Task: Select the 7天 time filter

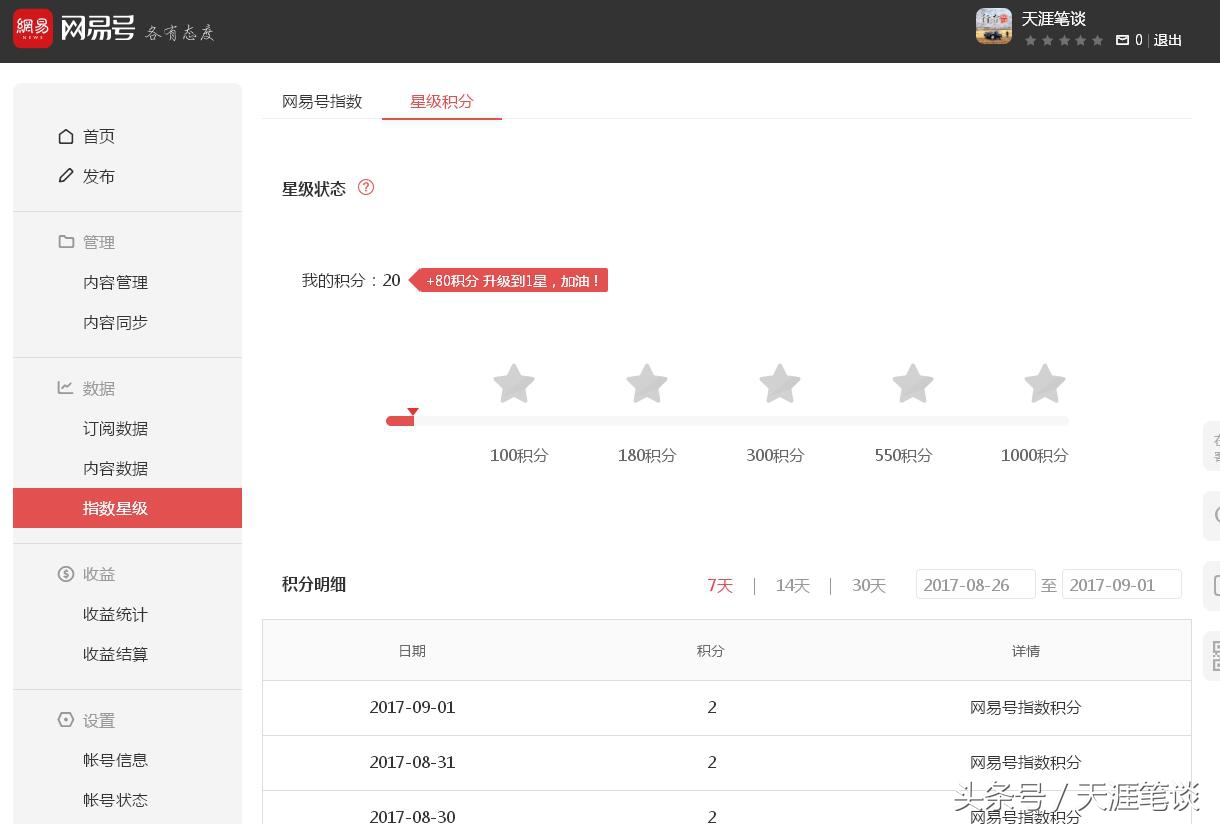Action: [x=720, y=585]
